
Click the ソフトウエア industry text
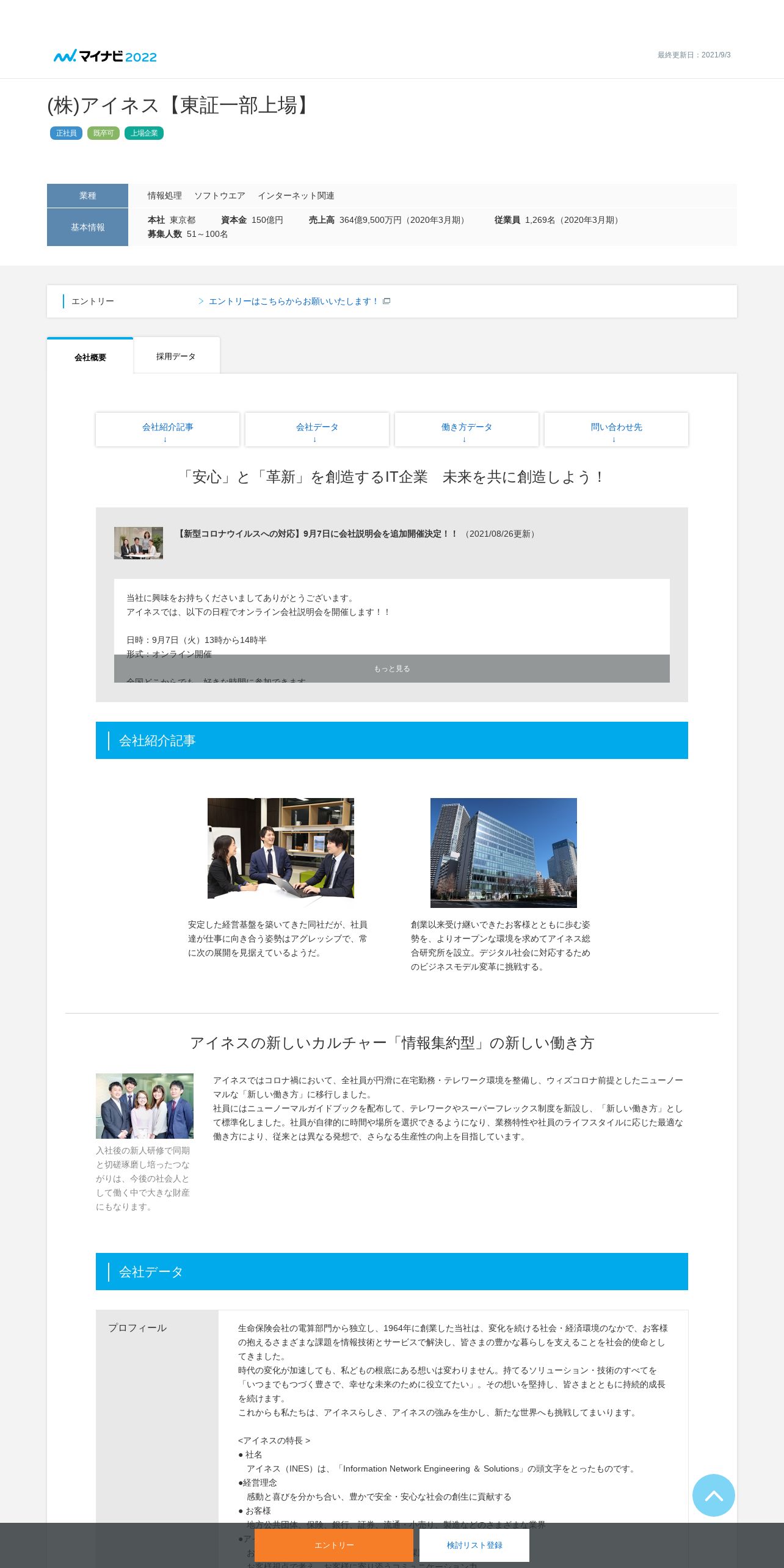(x=220, y=195)
